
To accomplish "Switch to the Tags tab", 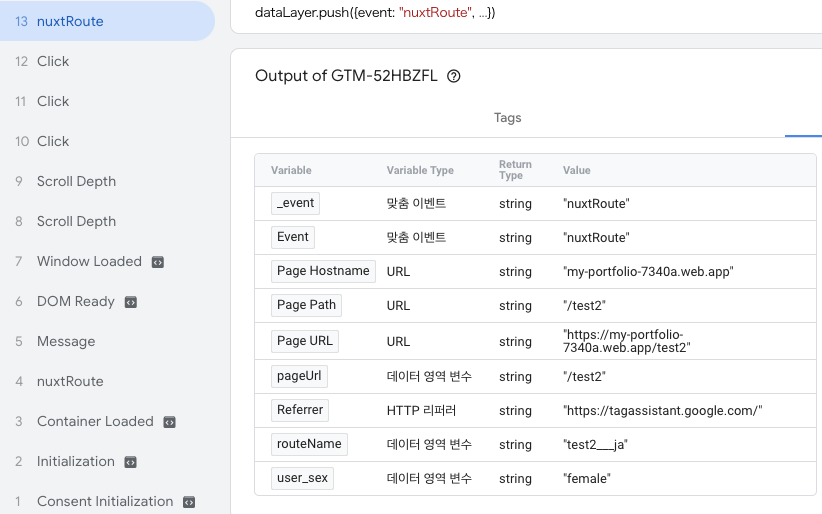I will coord(507,118).
